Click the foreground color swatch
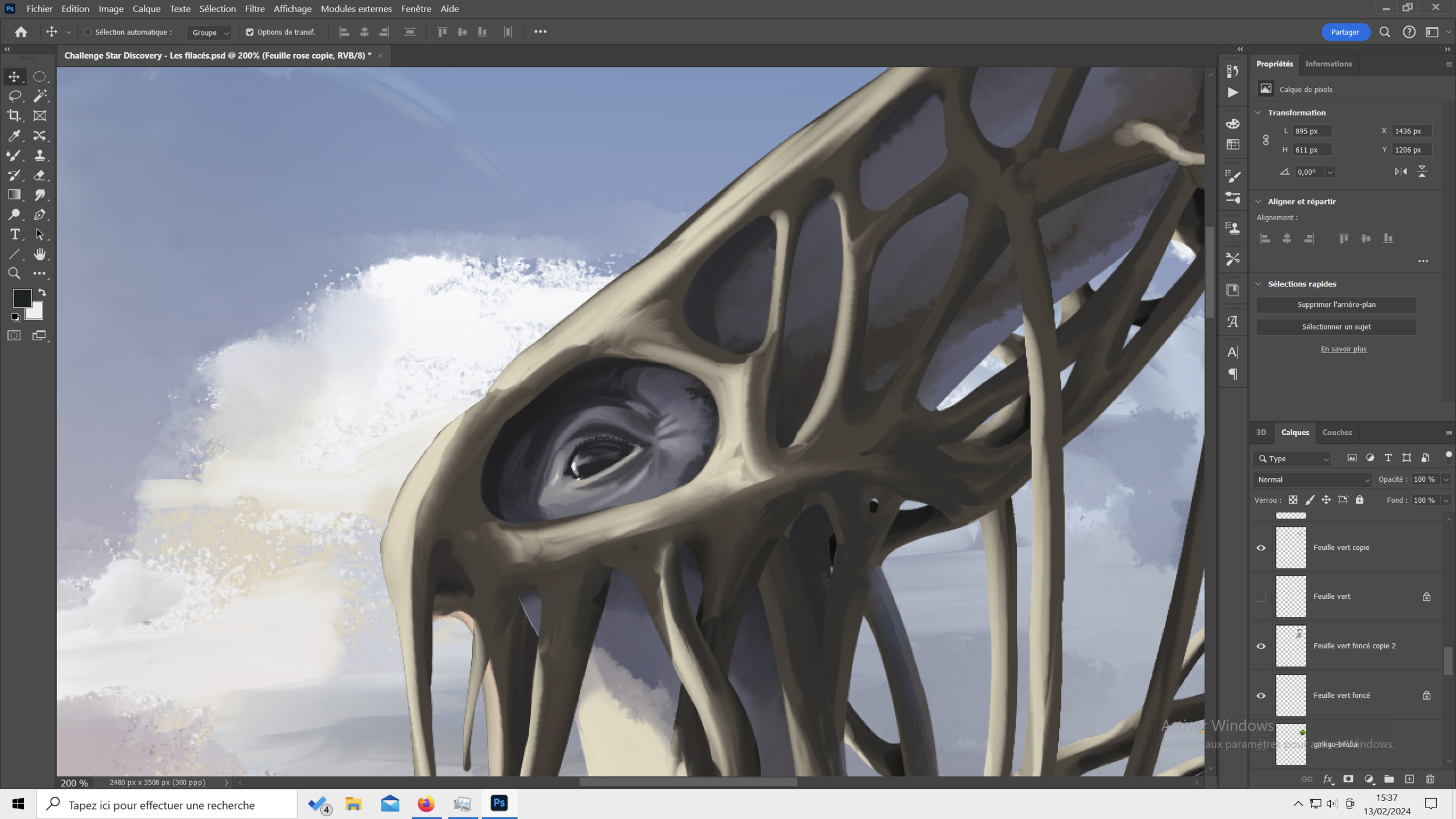This screenshot has height=819, width=1456. click(22, 298)
